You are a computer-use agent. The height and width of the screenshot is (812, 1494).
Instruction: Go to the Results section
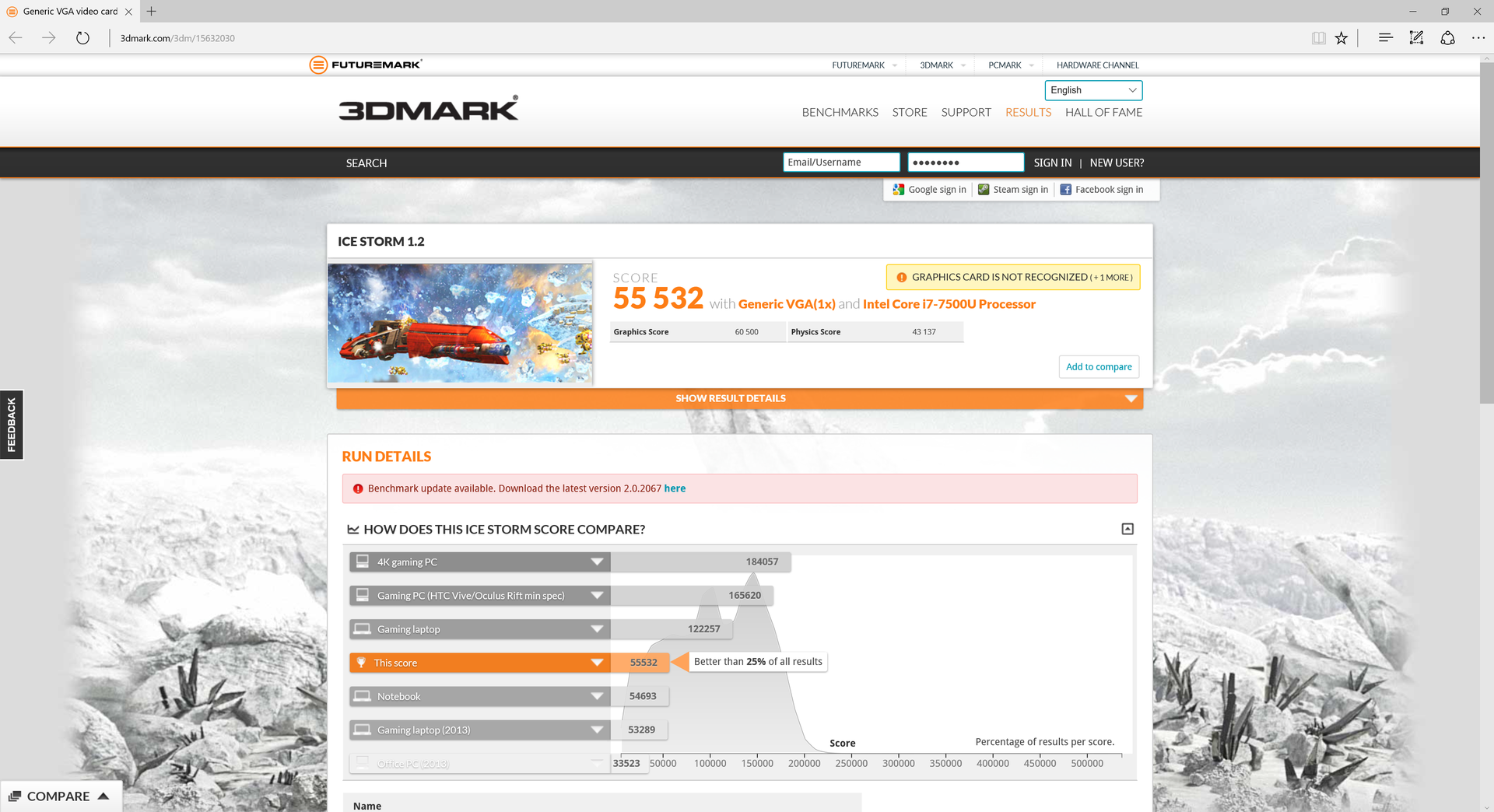coord(1028,112)
